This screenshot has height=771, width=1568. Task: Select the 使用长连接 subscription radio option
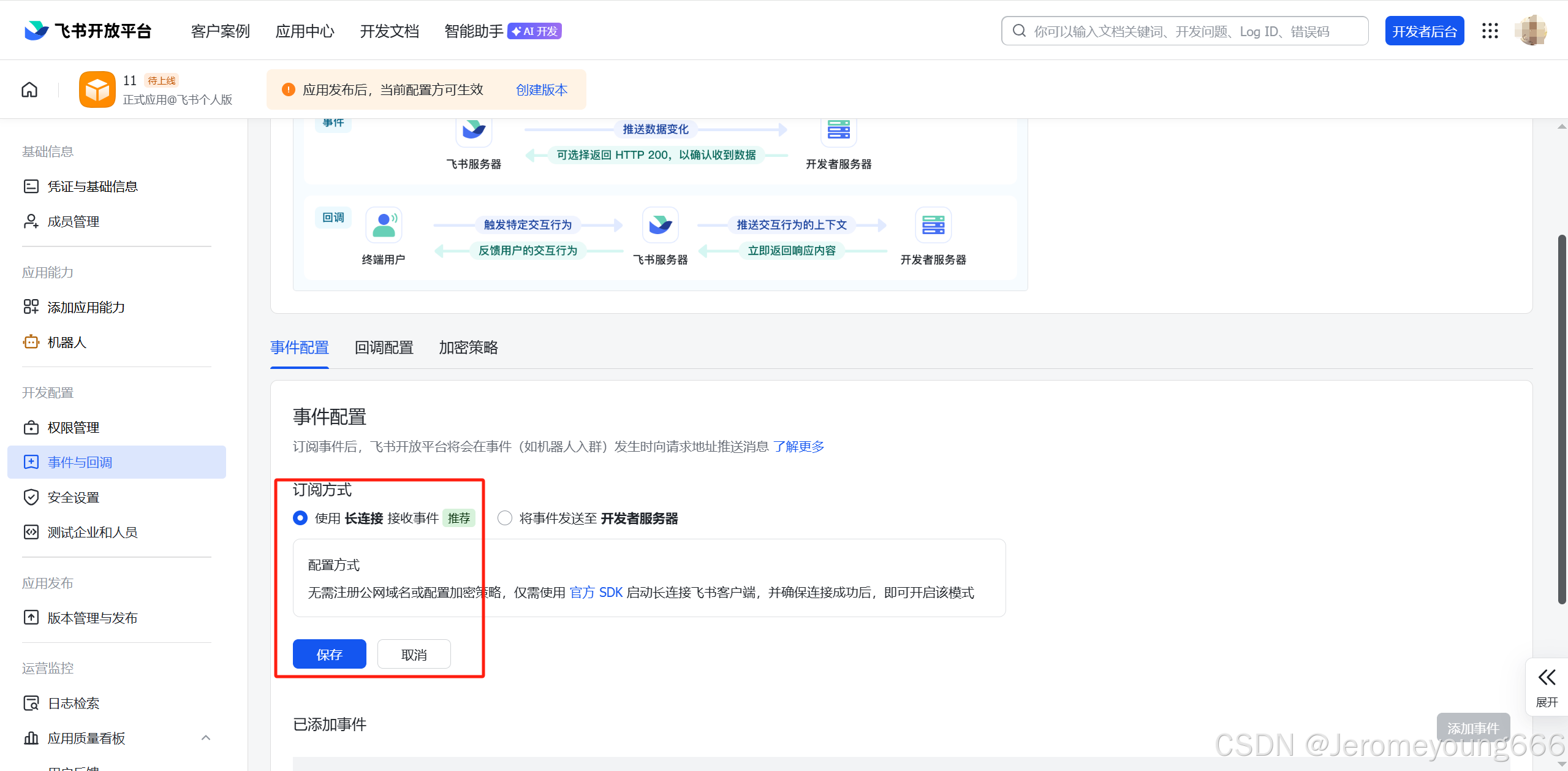pyautogui.click(x=300, y=518)
